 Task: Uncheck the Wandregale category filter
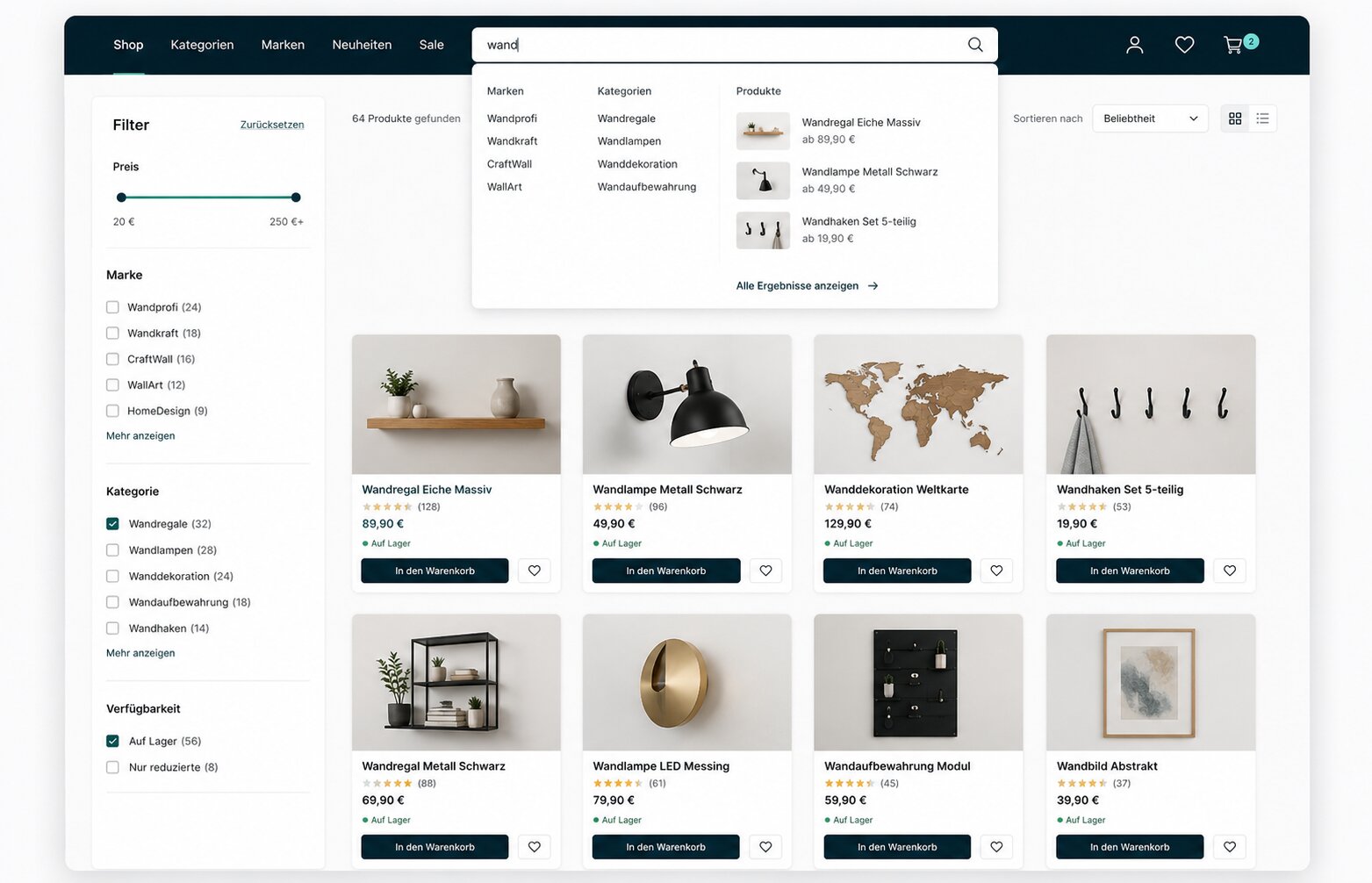[112, 524]
